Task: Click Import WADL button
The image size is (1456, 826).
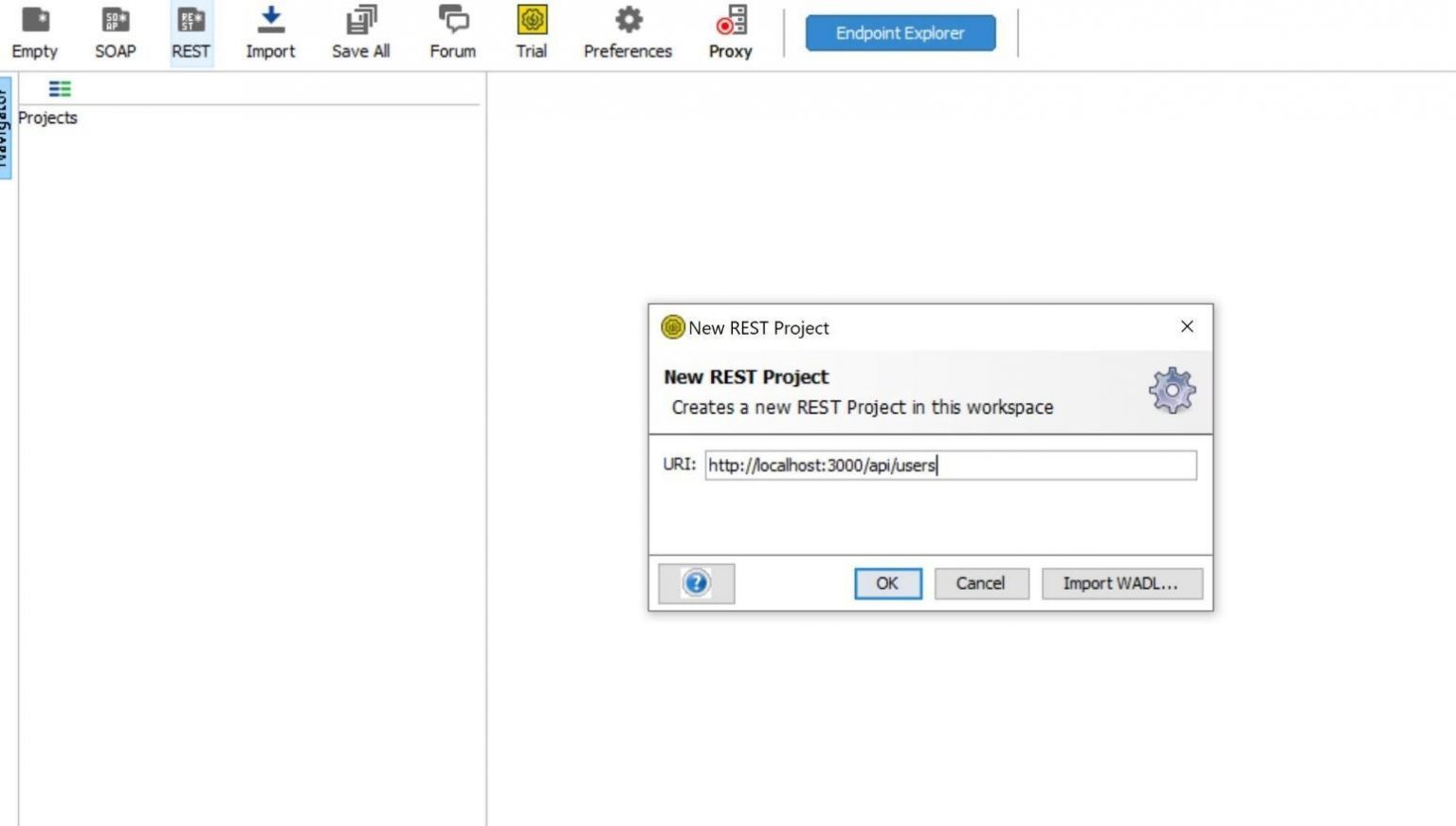Action: click(x=1121, y=583)
